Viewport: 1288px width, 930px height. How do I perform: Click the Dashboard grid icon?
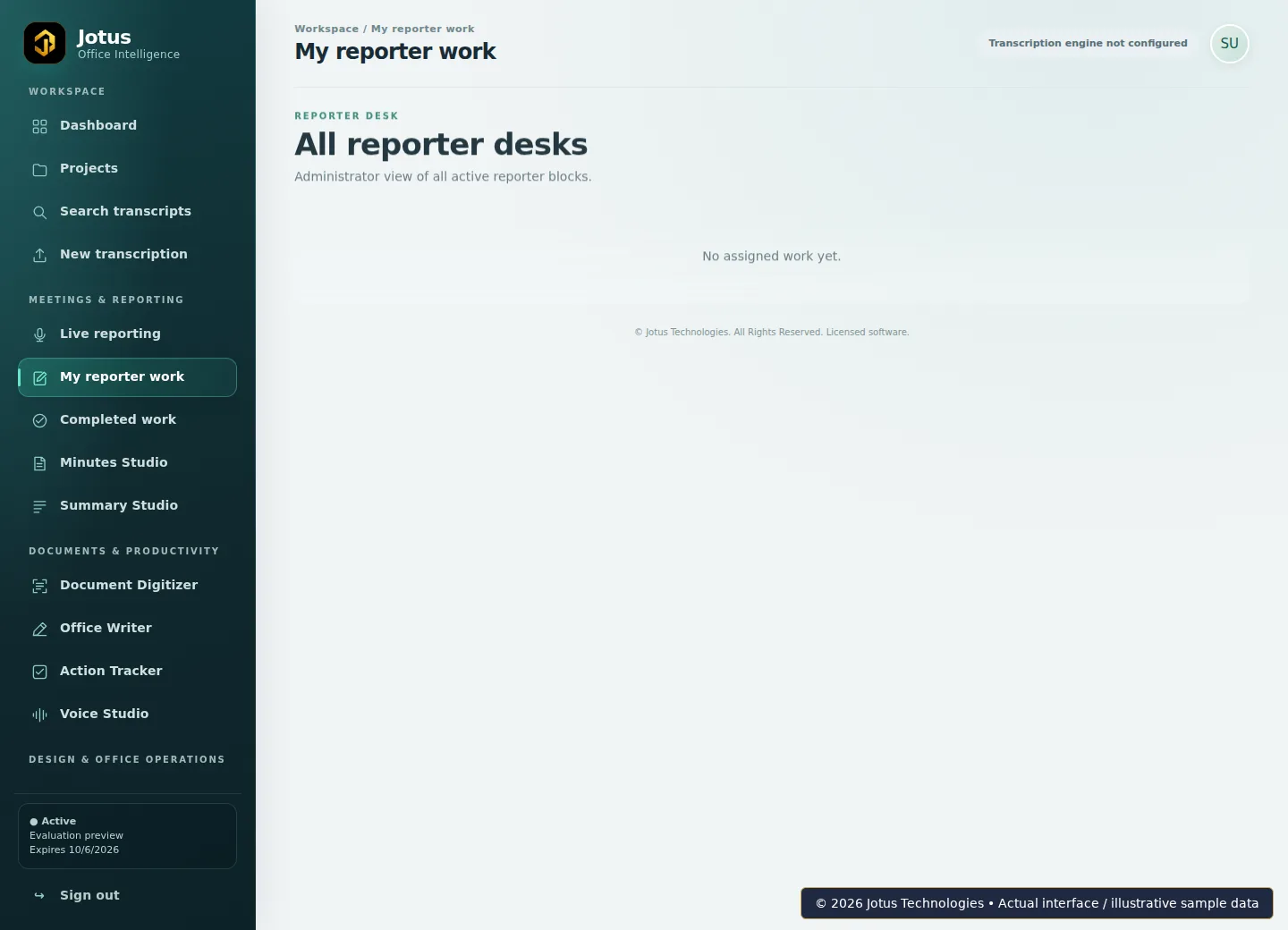[x=39, y=126]
